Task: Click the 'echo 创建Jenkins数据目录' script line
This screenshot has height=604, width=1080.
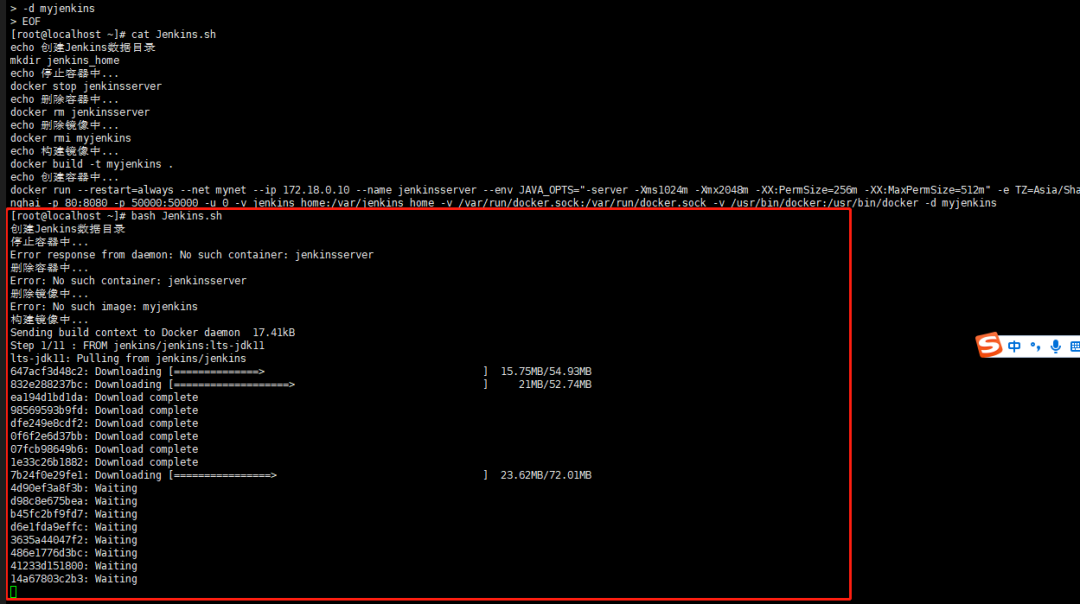Action: [83, 48]
